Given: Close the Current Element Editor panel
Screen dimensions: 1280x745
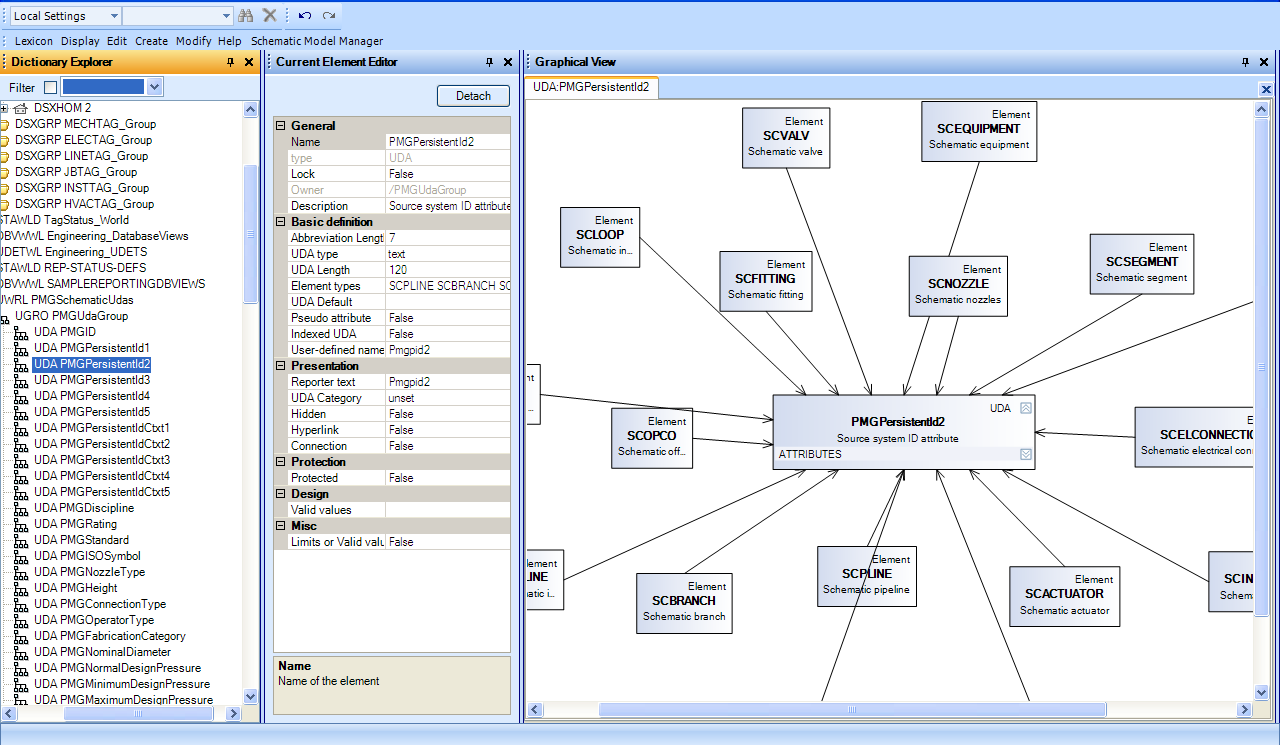Looking at the screenshot, I should [x=508, y=62].
